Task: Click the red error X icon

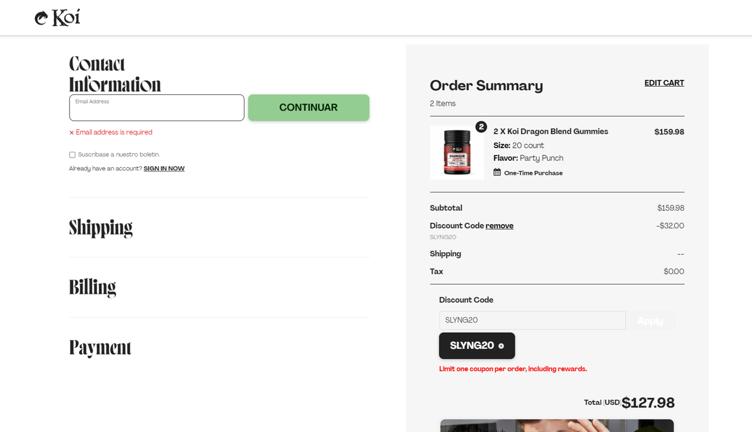Action: point(71,132)
